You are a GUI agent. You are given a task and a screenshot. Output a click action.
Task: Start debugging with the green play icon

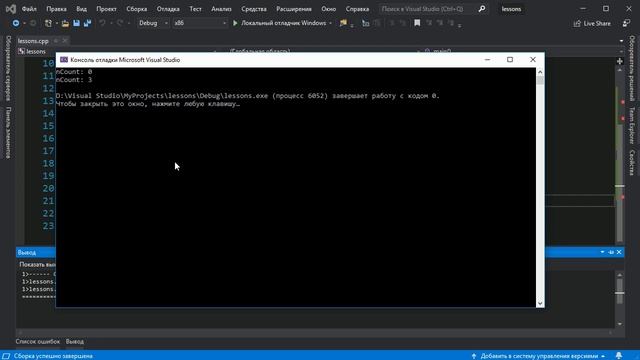235,23
